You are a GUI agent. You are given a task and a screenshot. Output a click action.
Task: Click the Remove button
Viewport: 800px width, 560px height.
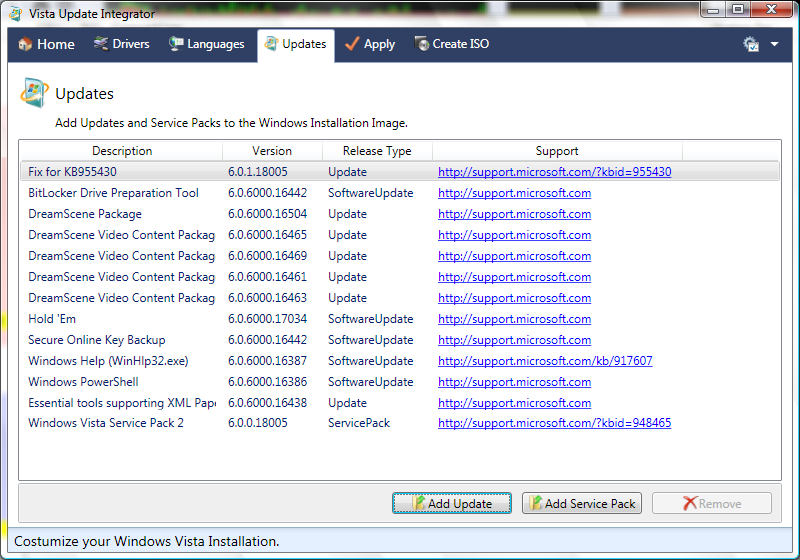click(712, 503)
